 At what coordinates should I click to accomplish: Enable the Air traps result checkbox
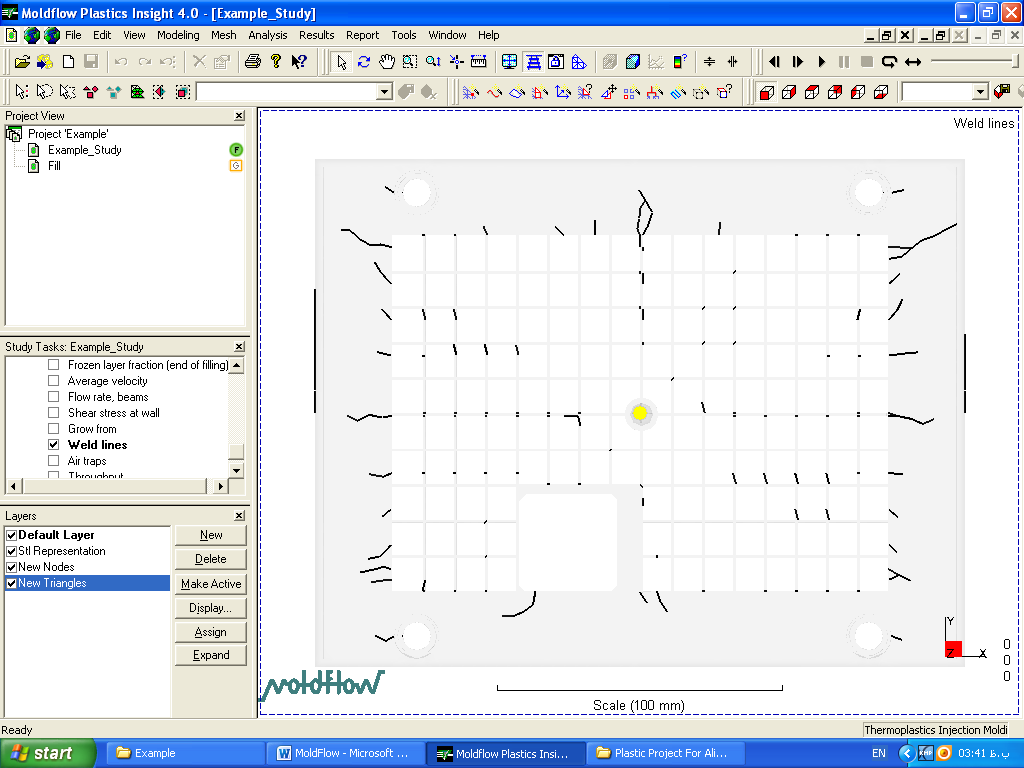(54, 461)
